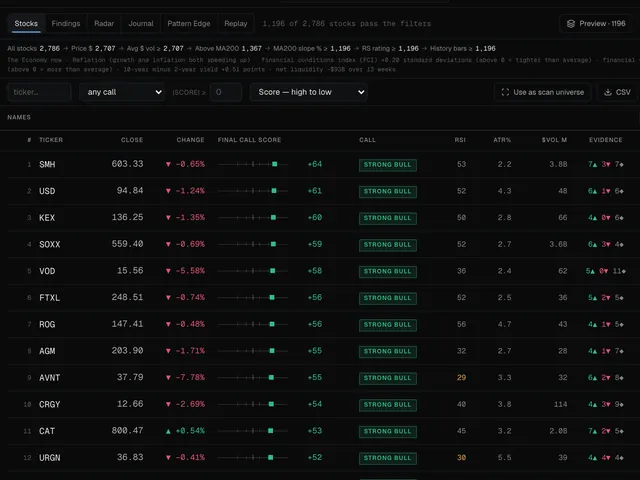Viewport: 640px width, 480px height.
Task: Click CAT's +0.54% change value
Action: [x=190, y=431]
